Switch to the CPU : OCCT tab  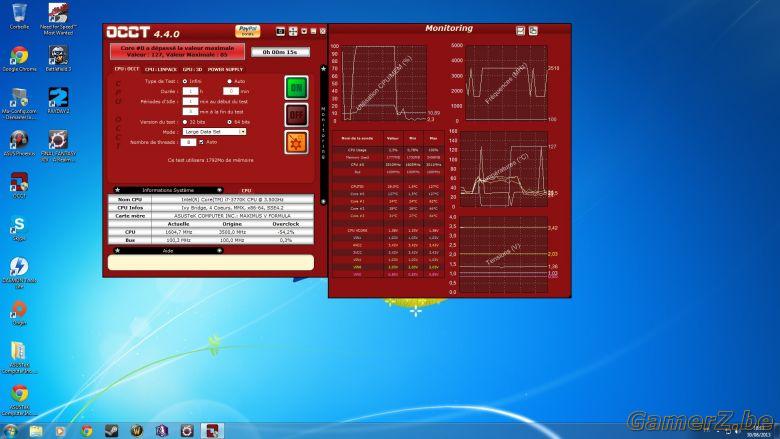click(126, 69)
